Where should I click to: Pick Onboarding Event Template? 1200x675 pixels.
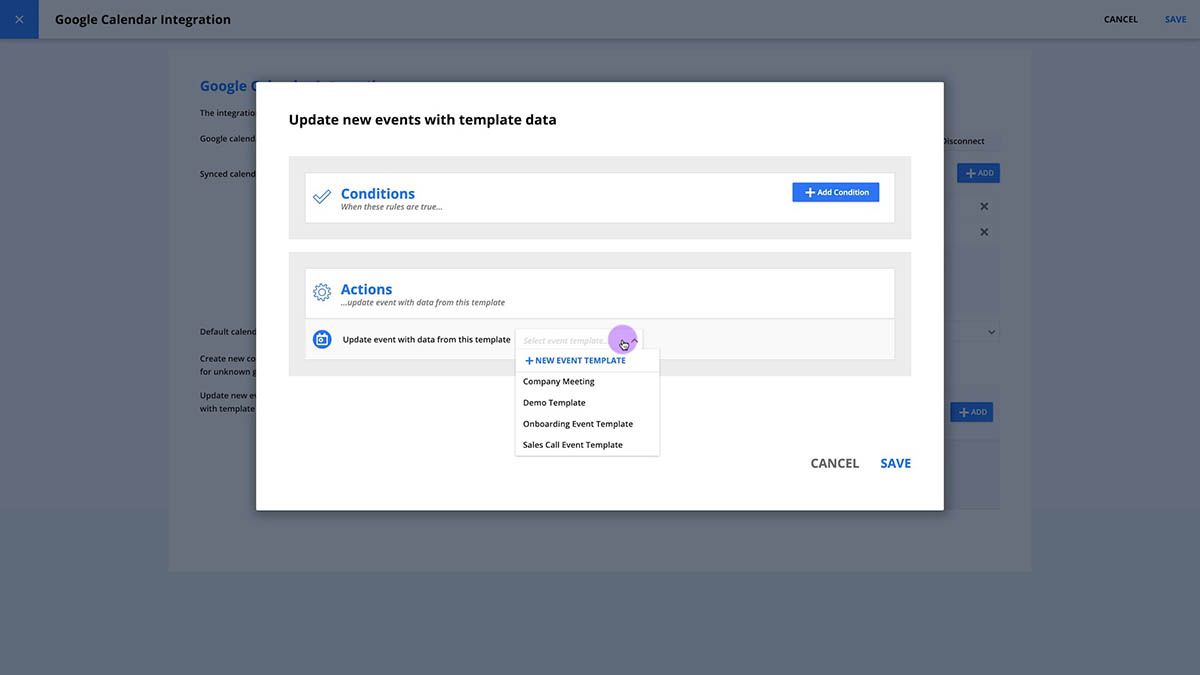[x=587, y=424]
